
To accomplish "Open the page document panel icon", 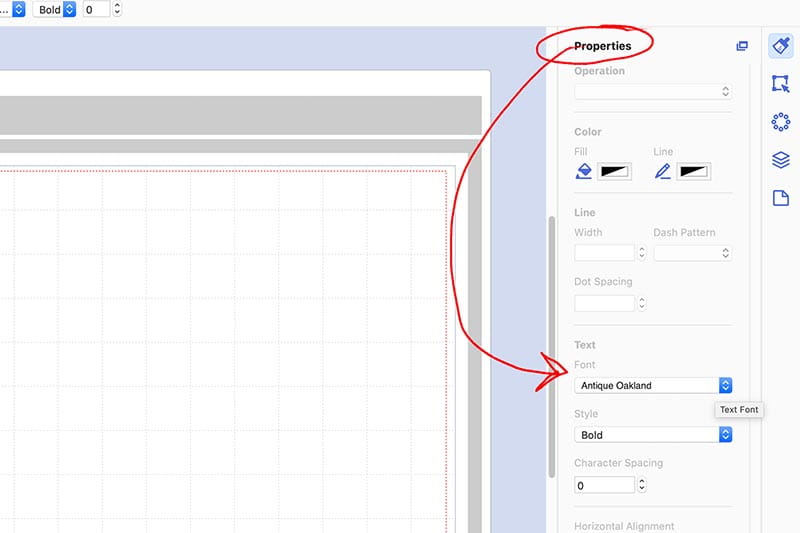I will click(781, 198).
